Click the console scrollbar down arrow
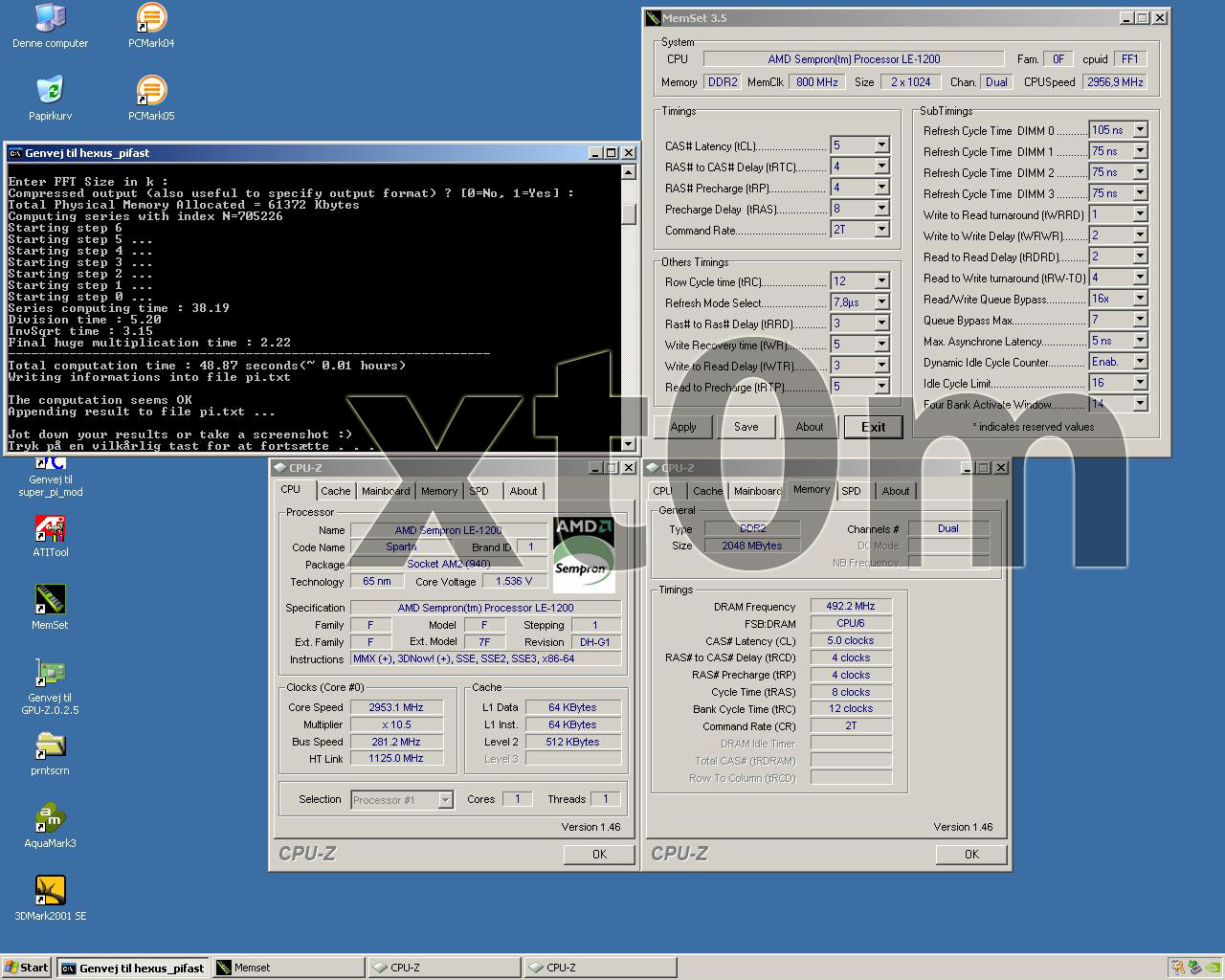This screenshot has width=1225, height=980. coord(629,444)
